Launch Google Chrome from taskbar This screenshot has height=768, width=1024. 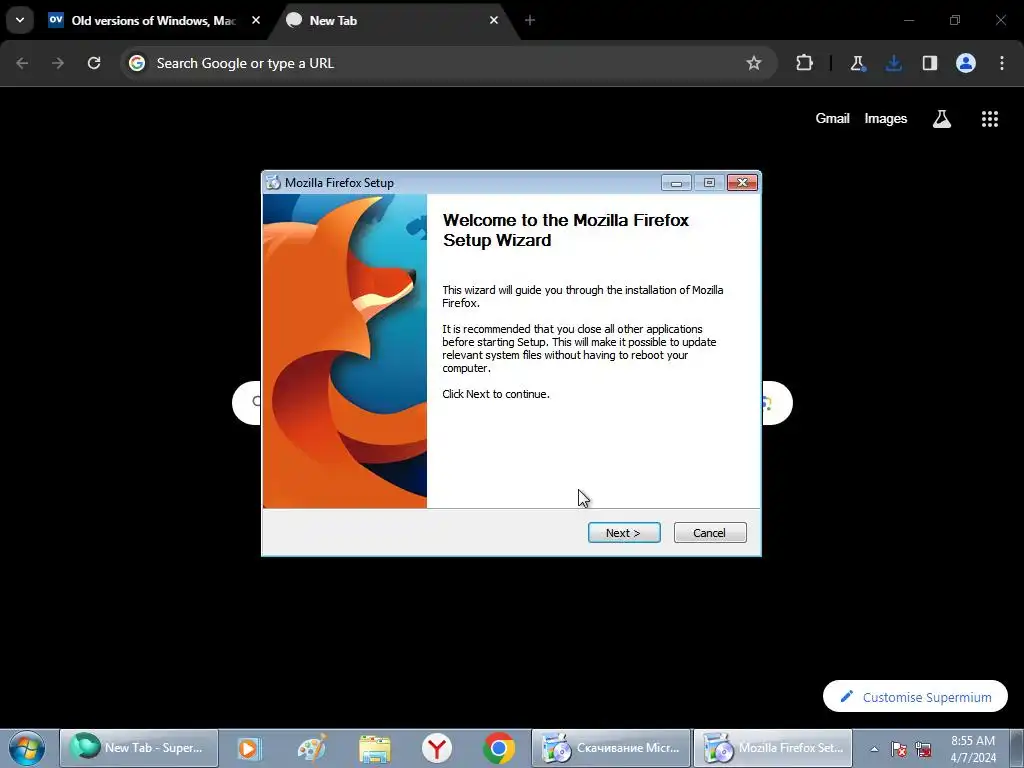pyautogui.click(x=499, y=748)
